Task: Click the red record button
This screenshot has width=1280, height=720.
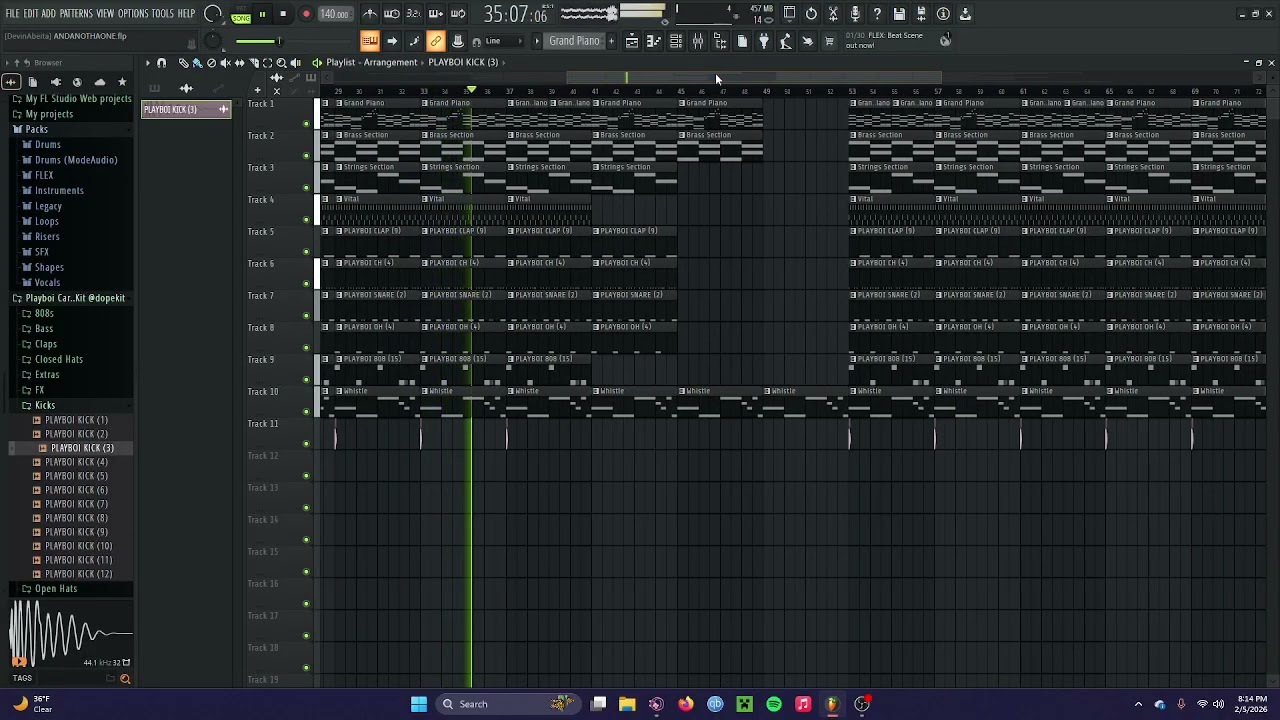Action: (306, 14)
